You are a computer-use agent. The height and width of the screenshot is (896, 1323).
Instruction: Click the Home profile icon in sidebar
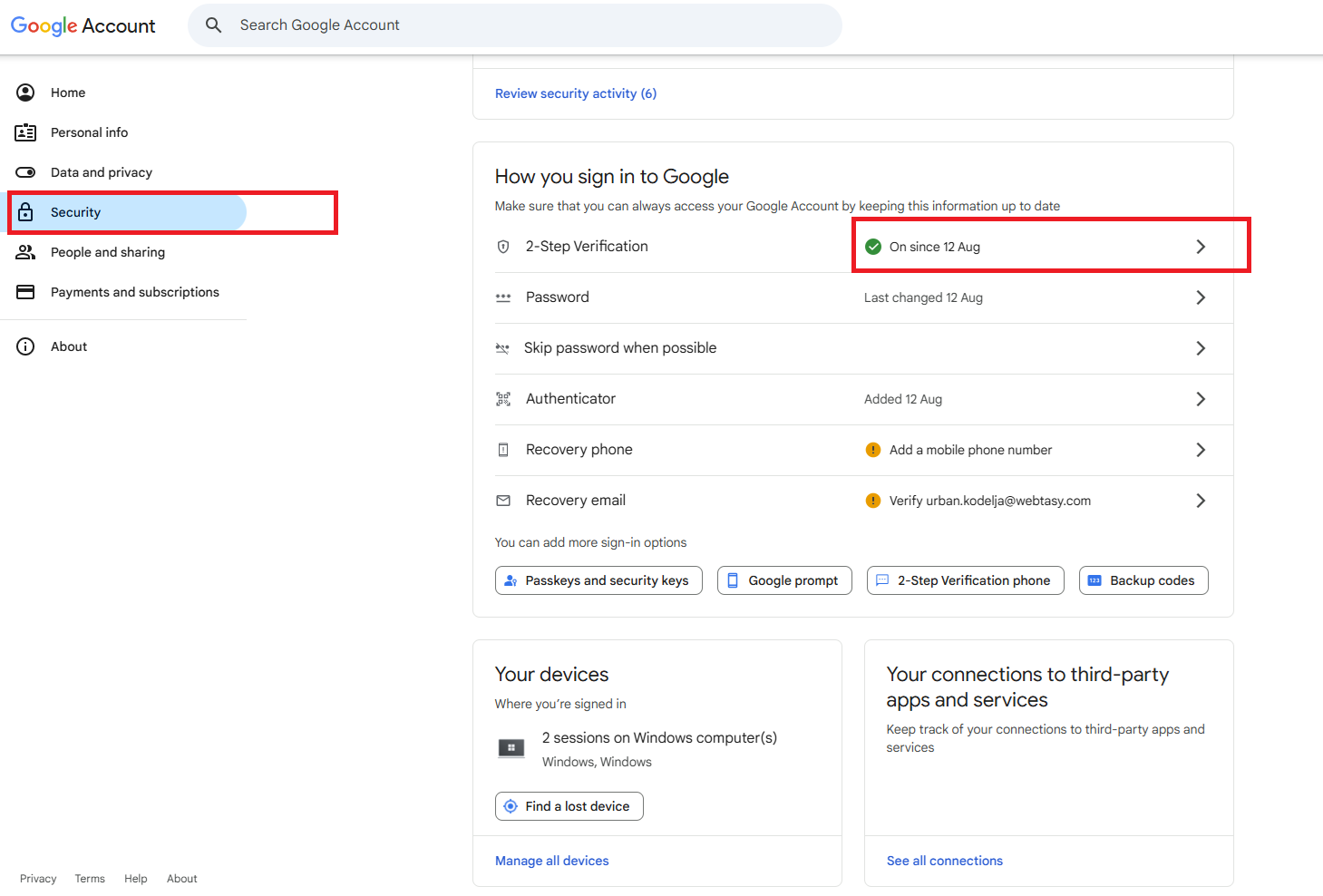coord(25,93)
